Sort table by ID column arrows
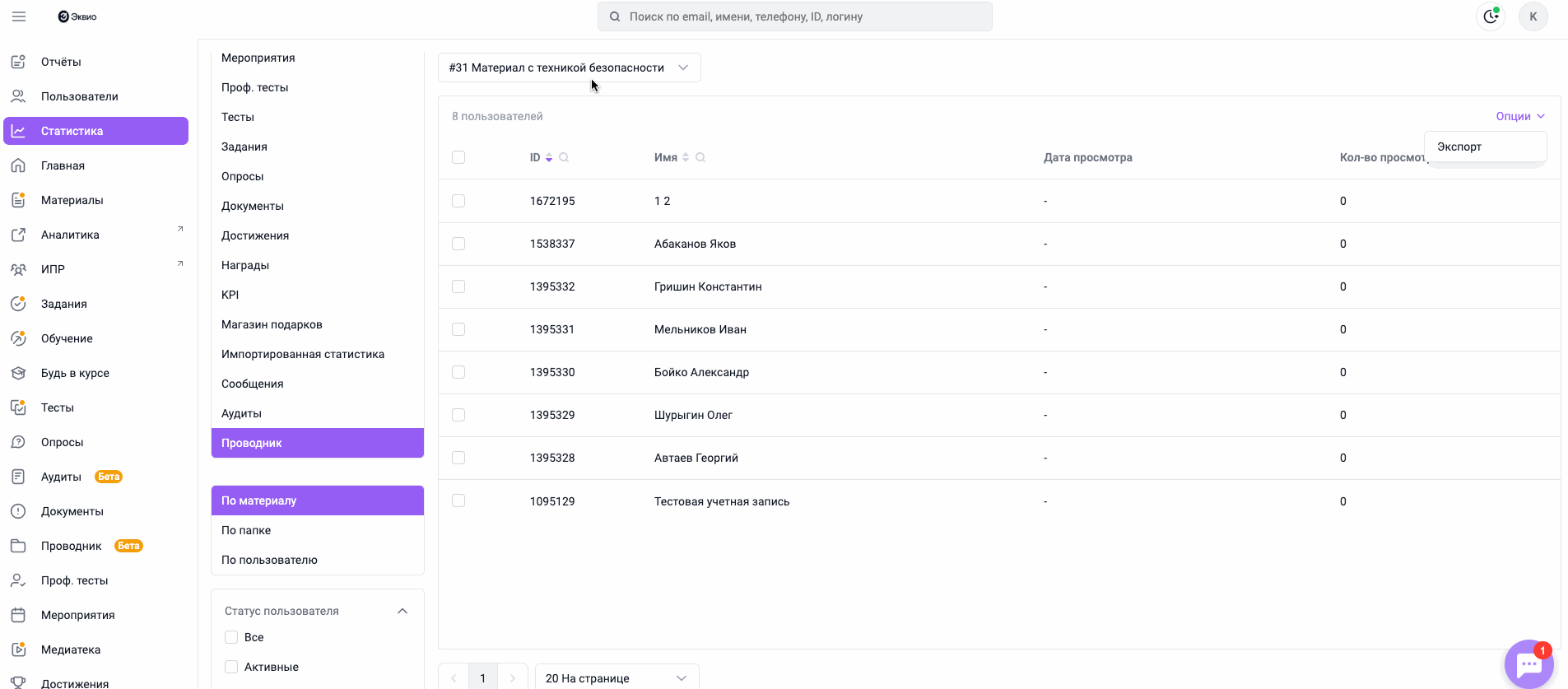This screenshot has height=689, width=1568. 549,157
